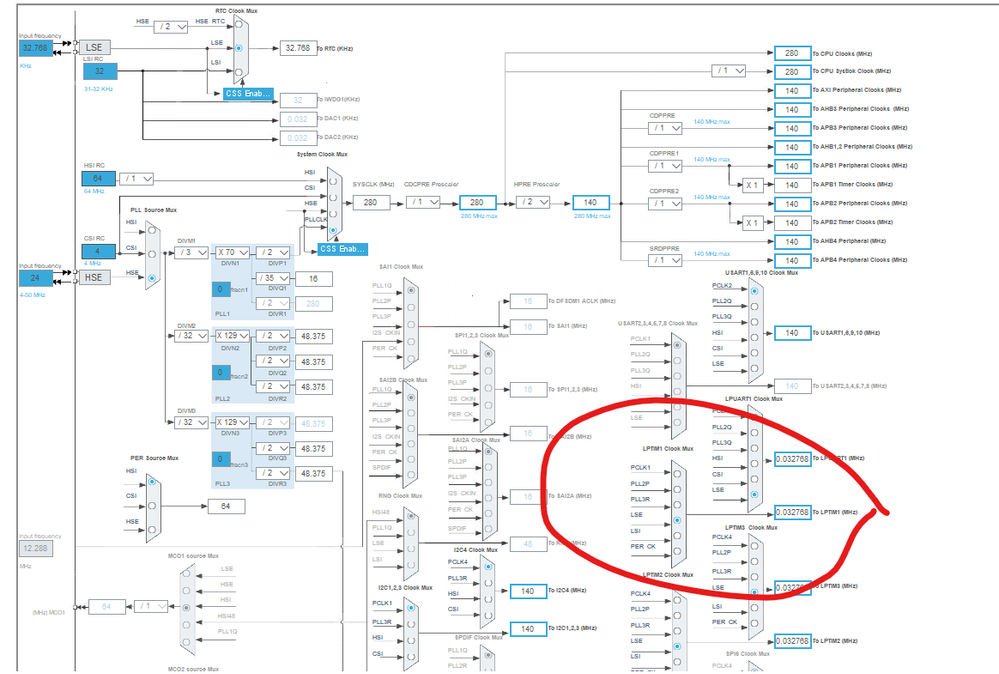This screenshot has width=999, height=674.
Task: Choose PLL2Q in USART1,6,9,10 Clock Mux
Action: 754,306
